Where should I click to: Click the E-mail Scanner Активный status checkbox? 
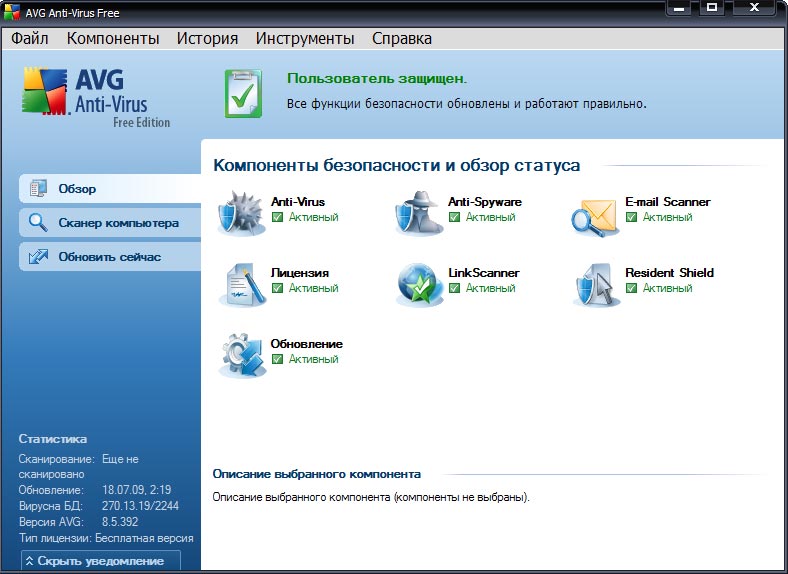point(631,217)
